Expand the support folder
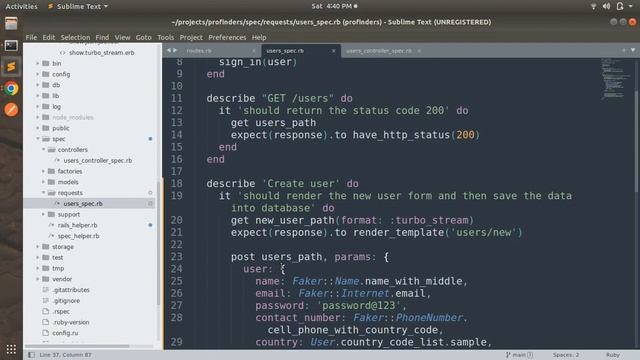The height and width of the screenshot is (360, 640). click(44, 214)
